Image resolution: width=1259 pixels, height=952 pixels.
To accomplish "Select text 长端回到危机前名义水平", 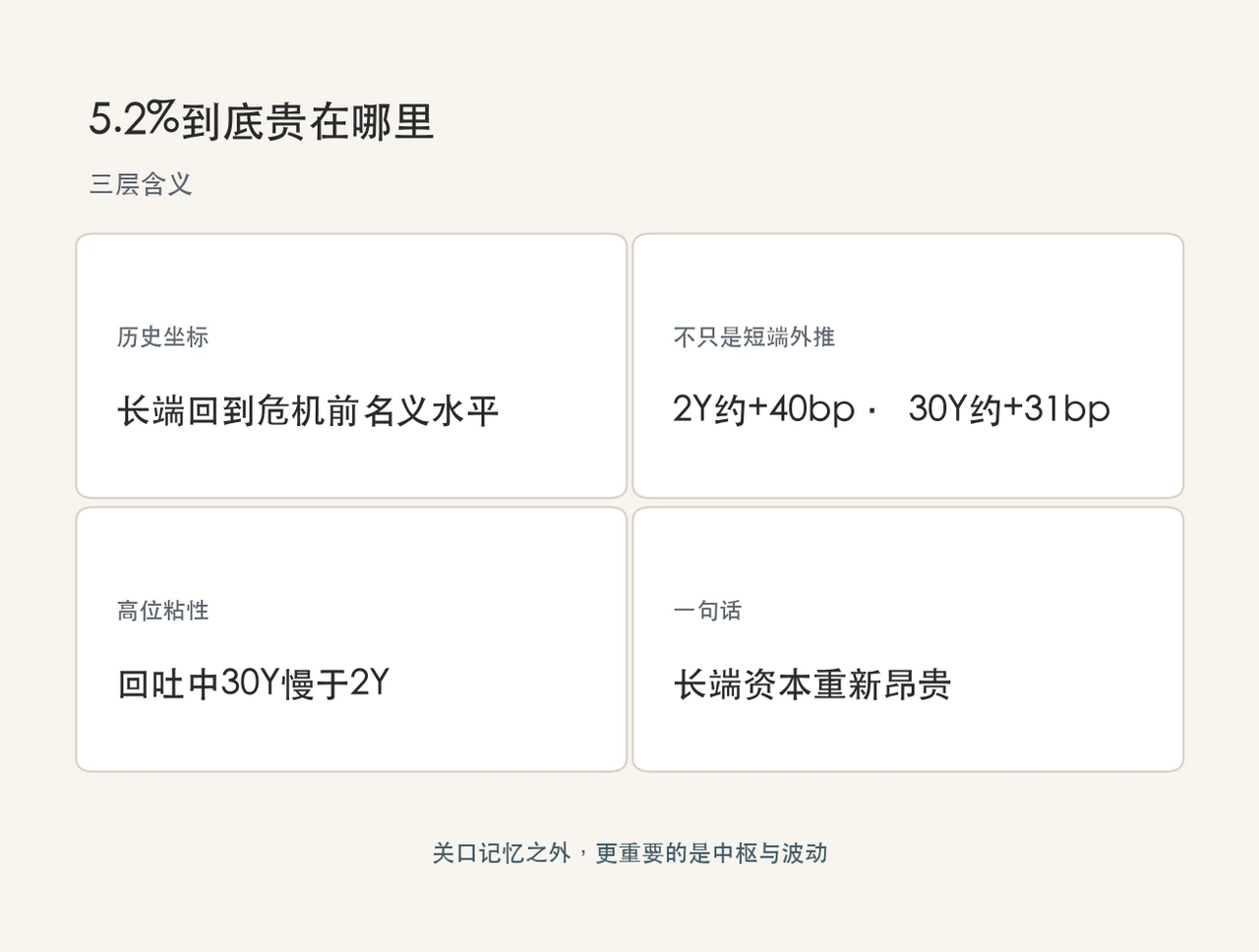I will click(308, 410).
